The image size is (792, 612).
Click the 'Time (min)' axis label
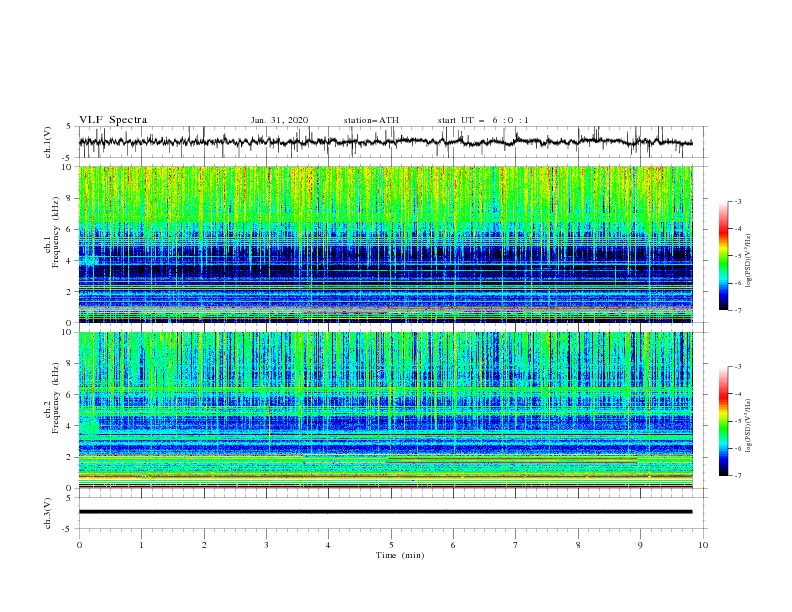[x=400, y=555]
